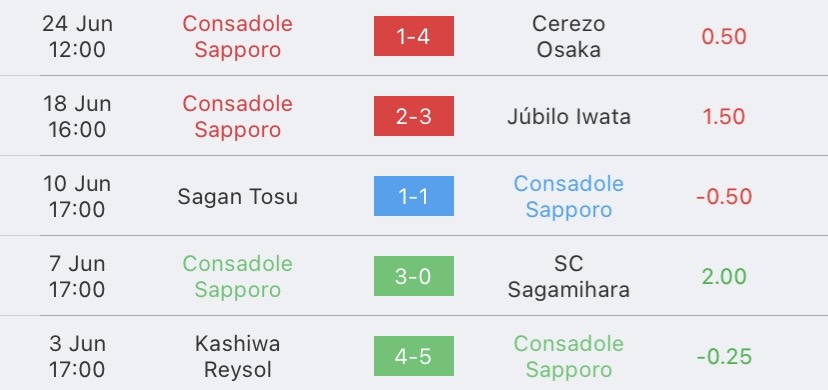This screenshot has width=828, height=390.
Task: Click Consadole Sapporo opposite Kashiwa Reysol
Action: 569,357
